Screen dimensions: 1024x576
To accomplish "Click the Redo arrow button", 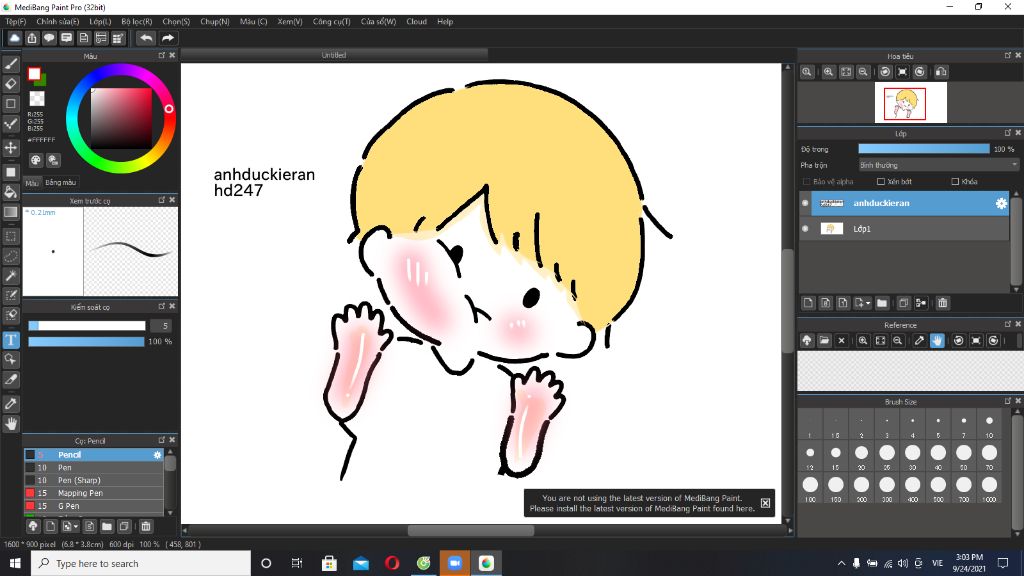I will pos(168,39).
